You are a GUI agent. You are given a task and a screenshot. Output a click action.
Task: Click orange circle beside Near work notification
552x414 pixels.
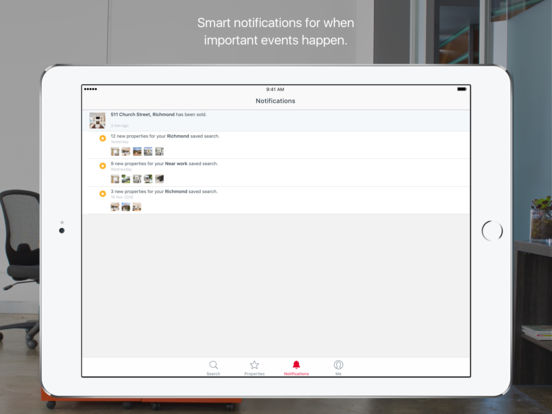[102, 166]
